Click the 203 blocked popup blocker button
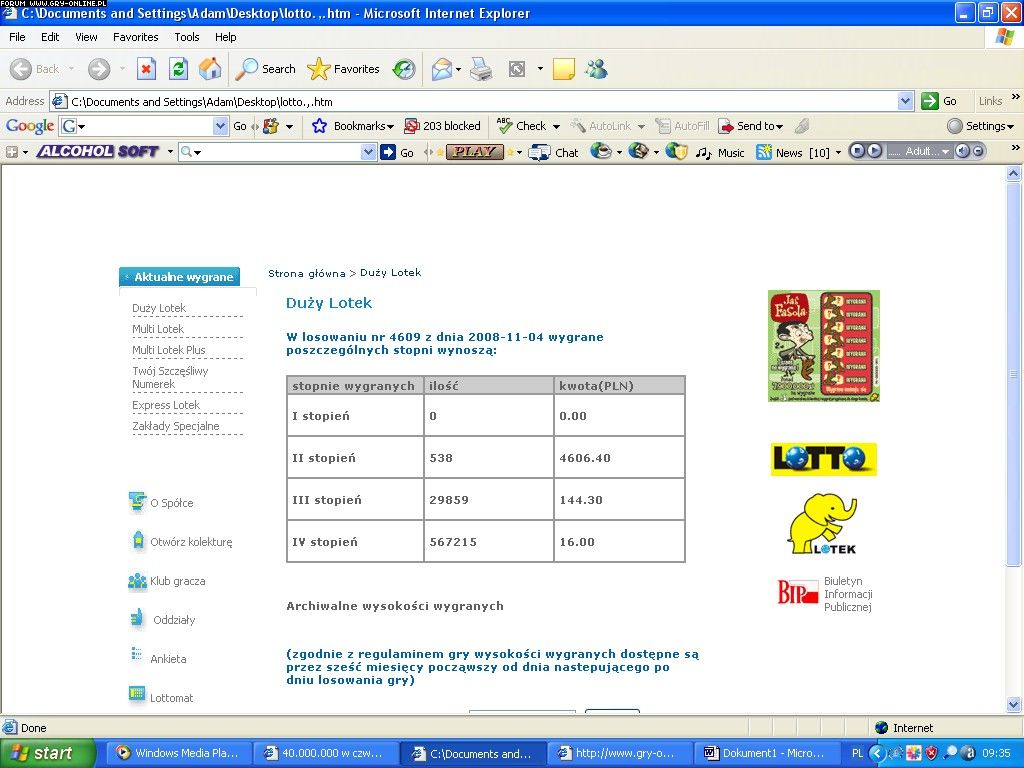 point(442,126)
